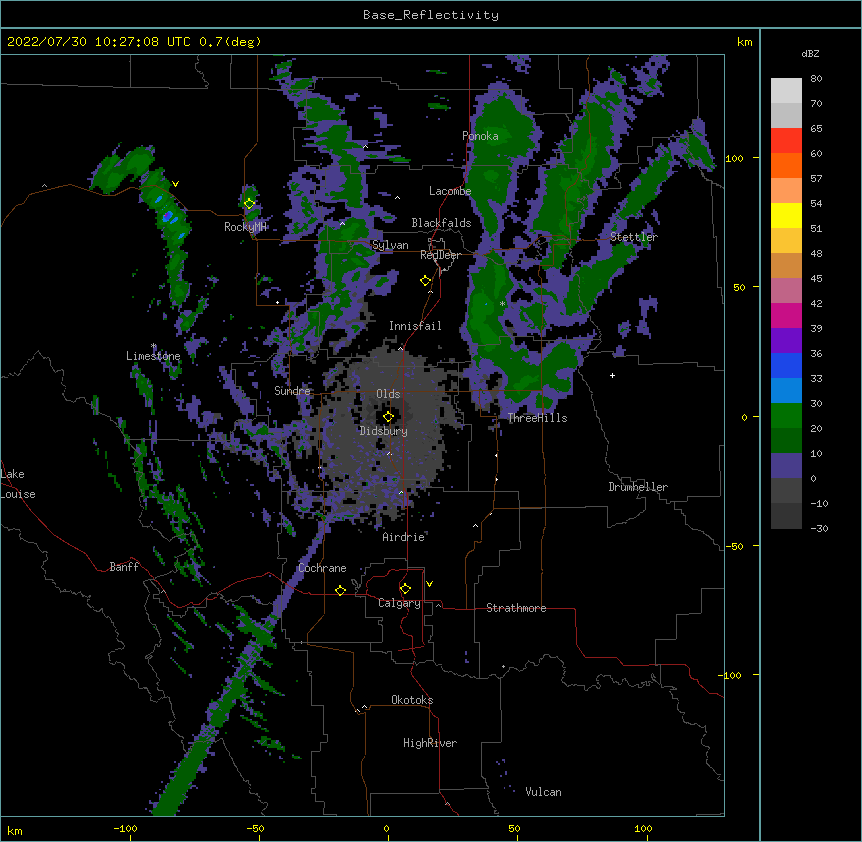The width and height of the screenshot is (862, 842).
Task: Click the RedDeer label
Action: [x=440, y=255]
